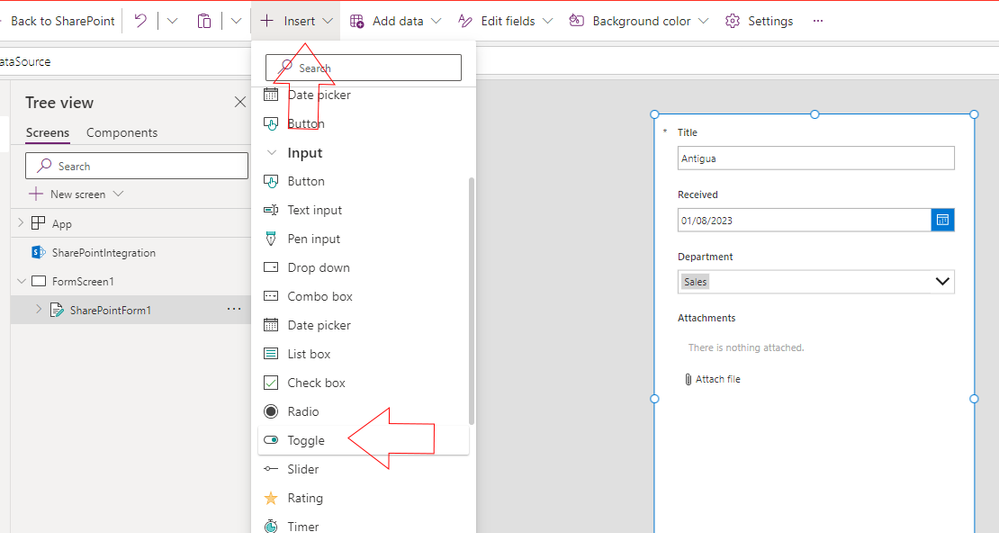The height and width of the screenshot is (533, 999).
Task: Open the New screen dropdown chevron
Action: click(118, 194)
